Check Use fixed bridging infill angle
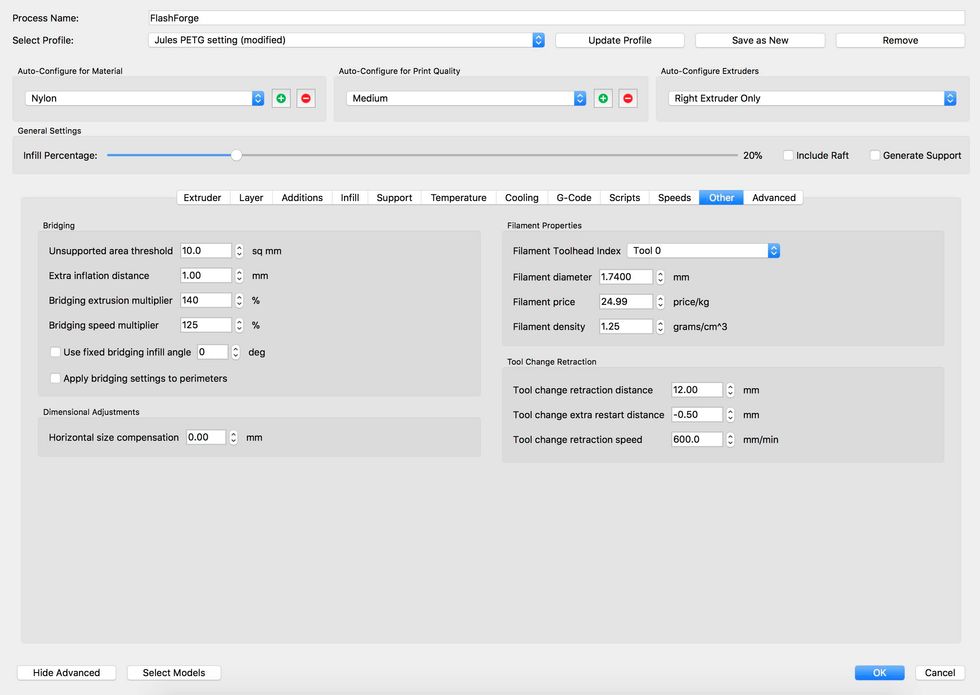This screenshot has width=980, height=695. (56, 352)
